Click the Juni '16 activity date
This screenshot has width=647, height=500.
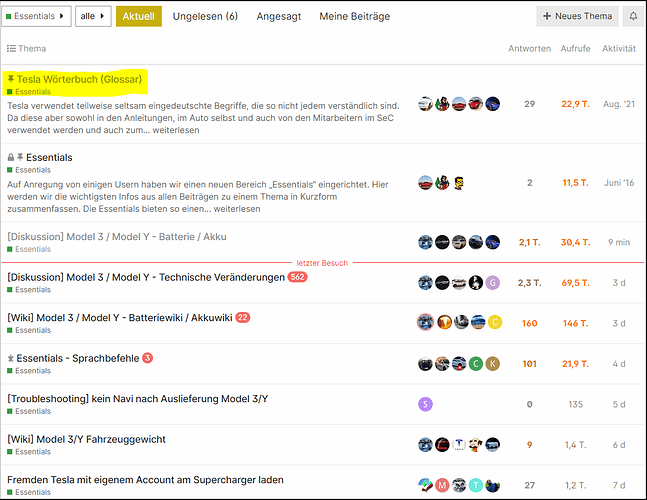point(619,182)
